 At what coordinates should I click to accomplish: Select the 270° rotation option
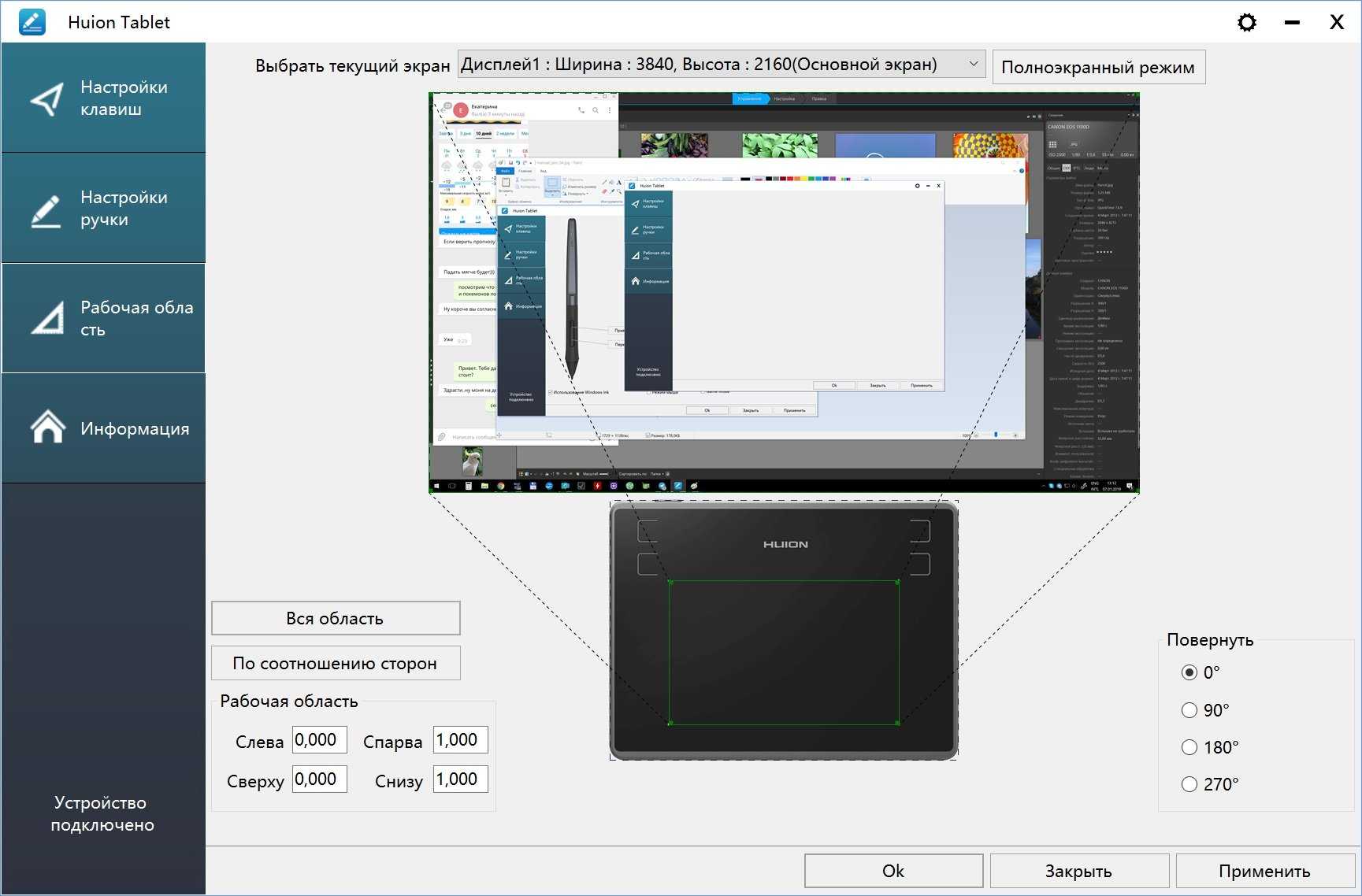click(x=1189, y=784)
